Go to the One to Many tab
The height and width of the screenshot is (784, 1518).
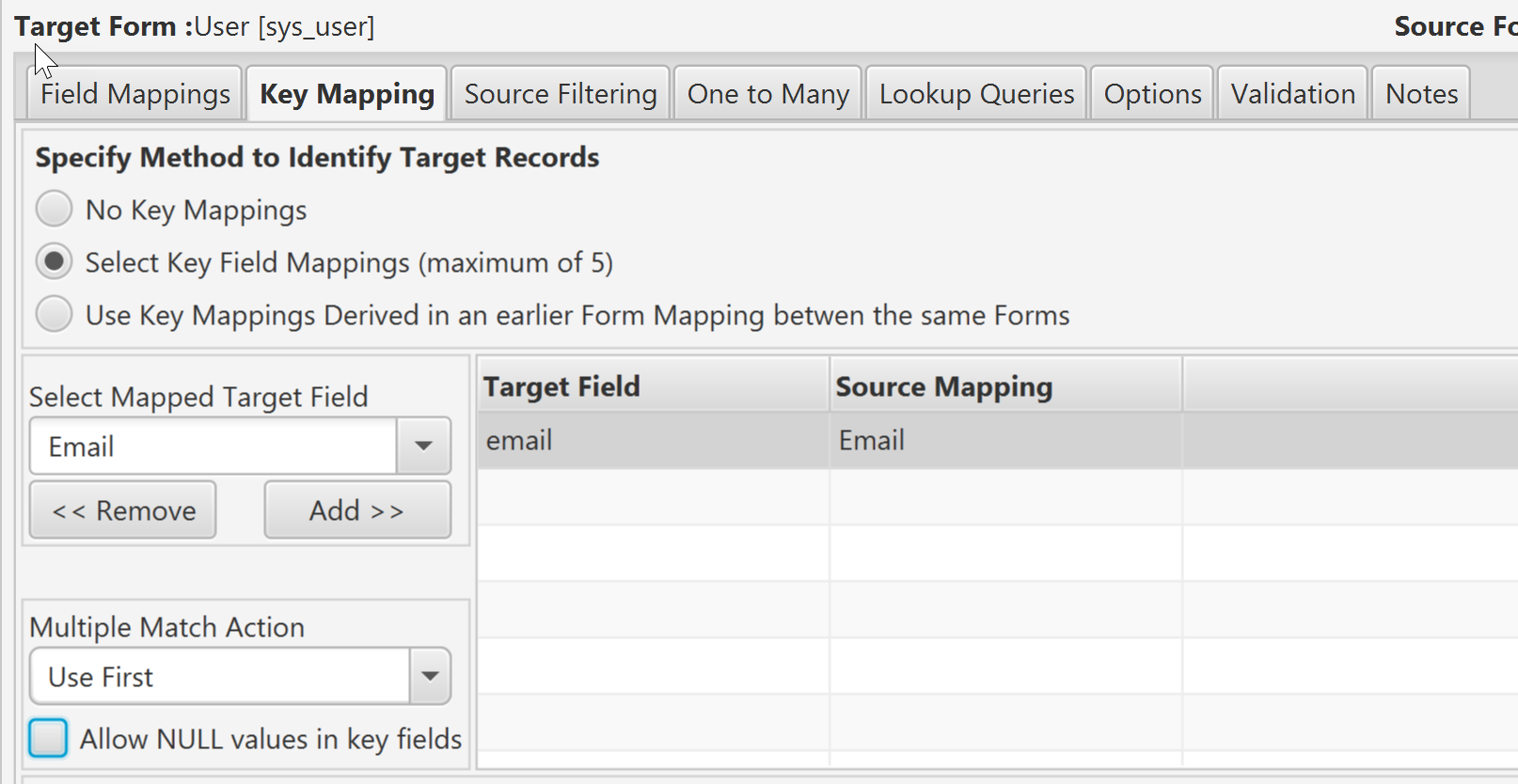[767, 94]
